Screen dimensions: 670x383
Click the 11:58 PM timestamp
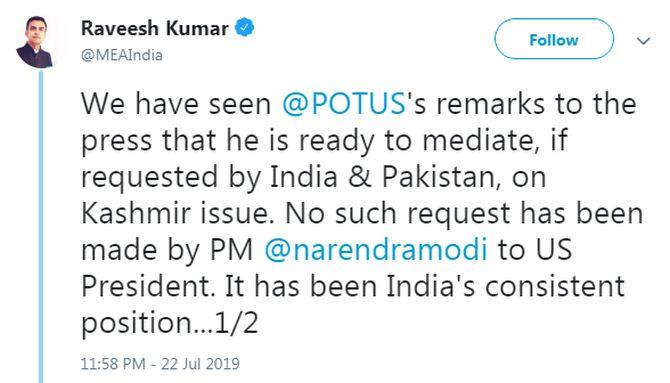tap(113, 363)
